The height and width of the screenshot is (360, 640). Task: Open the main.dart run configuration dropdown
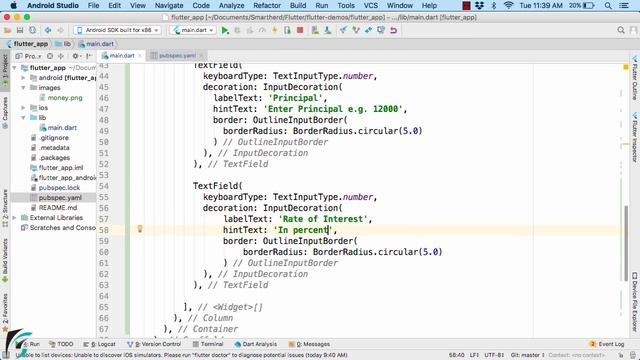pyautogui.click(x=193, y=30)
